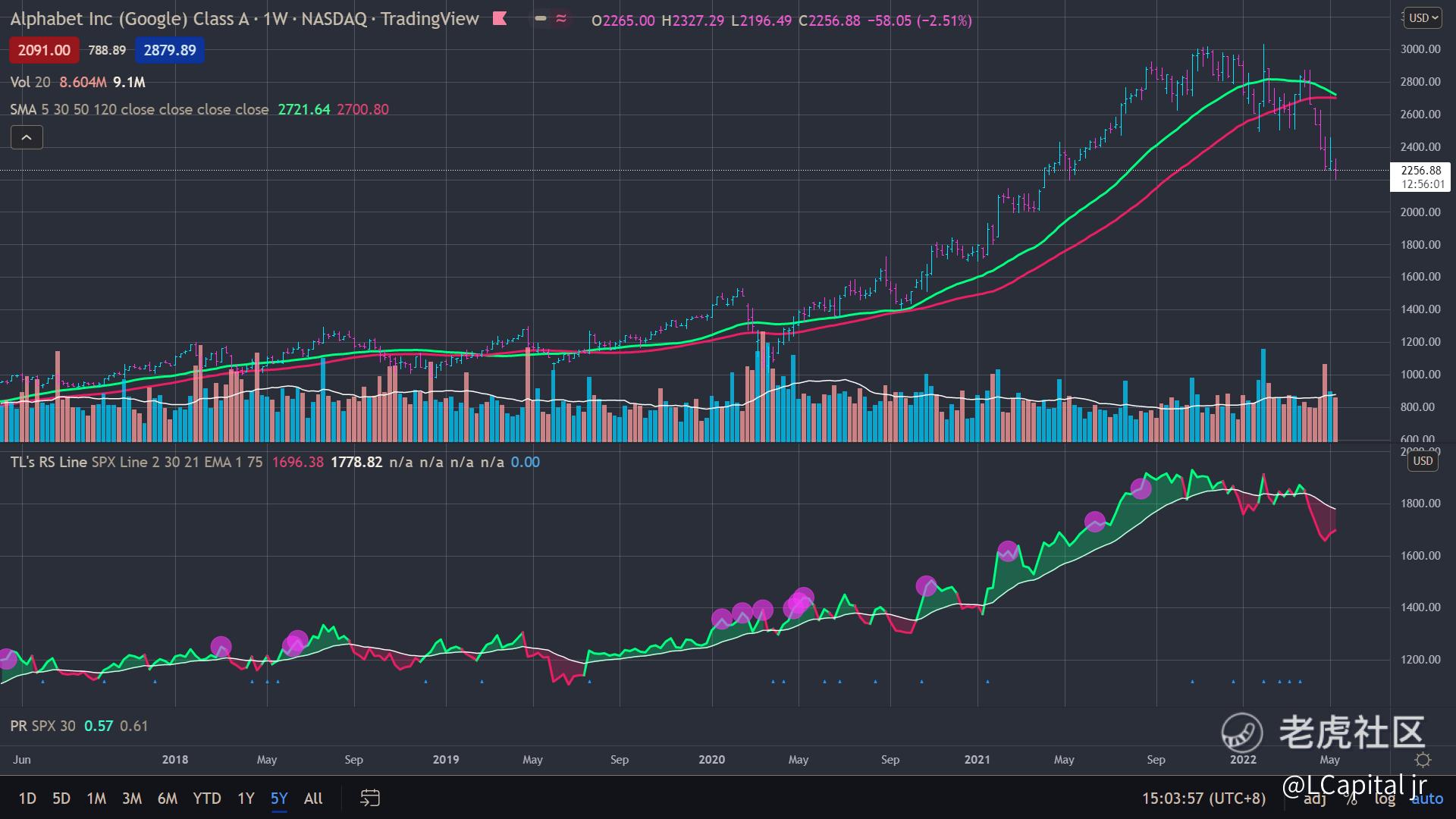Screen dimensions: 1456x819
Task: Open the USD currency dropdown at top right
Action: click(x=1423, y=17)
